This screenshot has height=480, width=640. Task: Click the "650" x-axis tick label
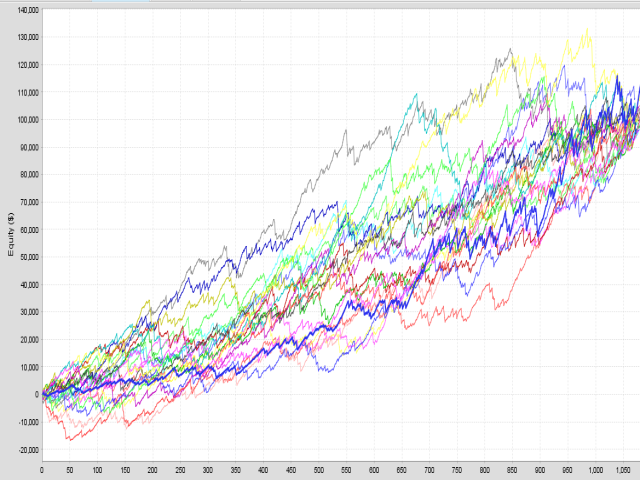tap(402, 470)
